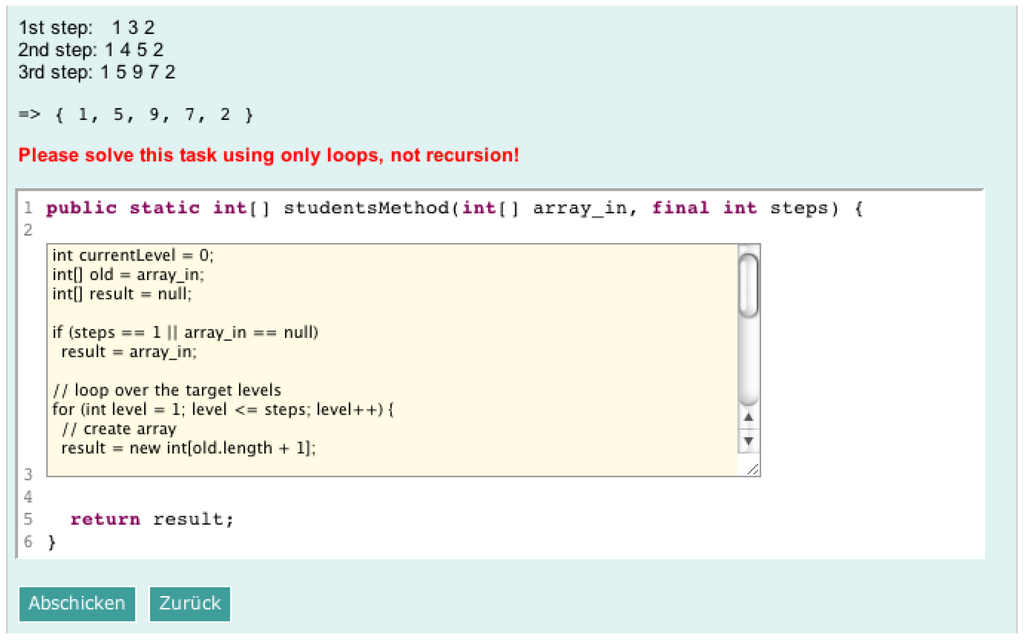Click the Abschicken submit button
Image resolution: width=1024 pixels, height=641 pixels.
pyautogui.click(x=77, y=603)
